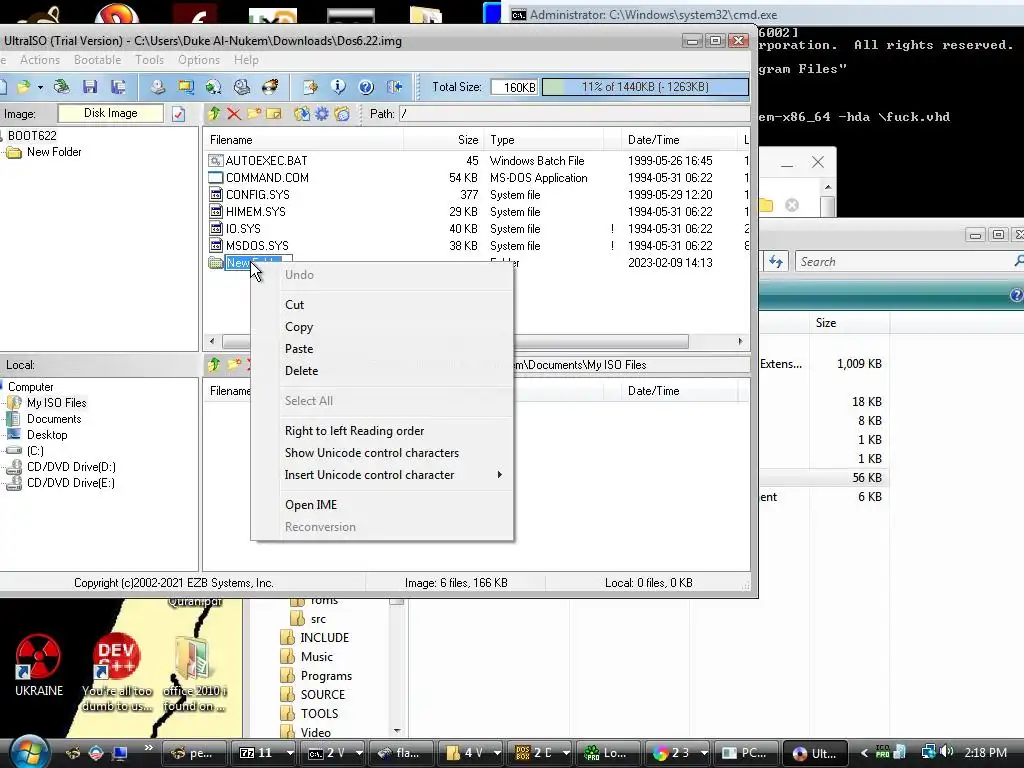Click the Windows Start orb
The width and height of the screenshot is (1024, 768).
click(28, 751)
